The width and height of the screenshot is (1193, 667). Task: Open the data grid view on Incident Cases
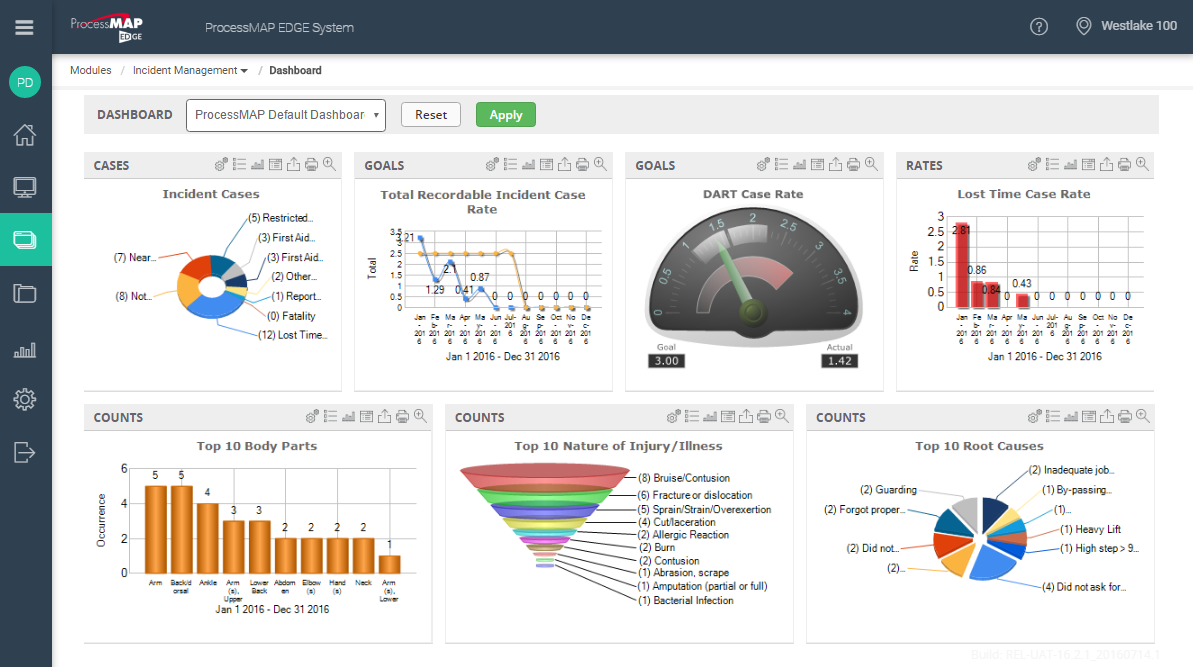click(275, 164)
